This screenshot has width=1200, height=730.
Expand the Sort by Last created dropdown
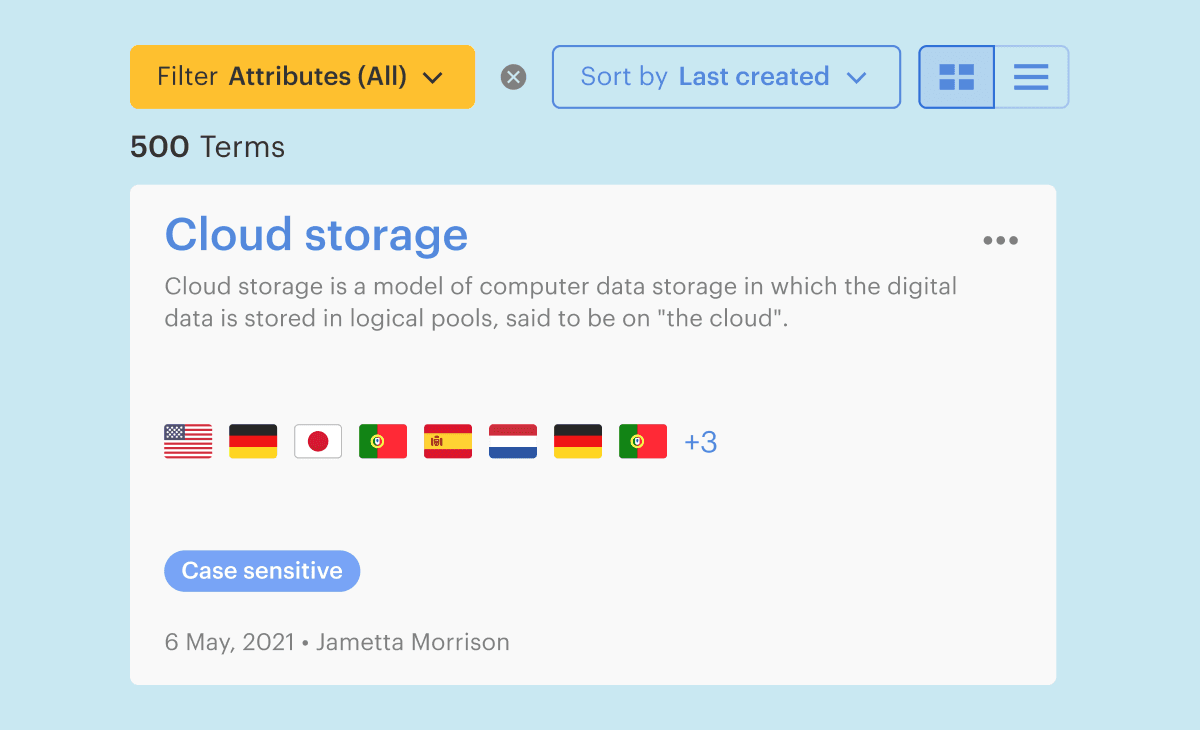[x=725, y=77]
